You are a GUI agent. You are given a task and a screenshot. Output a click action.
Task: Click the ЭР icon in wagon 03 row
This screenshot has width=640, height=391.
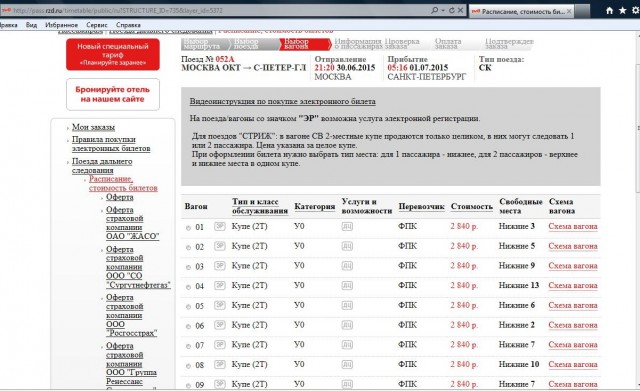[220, 266]
